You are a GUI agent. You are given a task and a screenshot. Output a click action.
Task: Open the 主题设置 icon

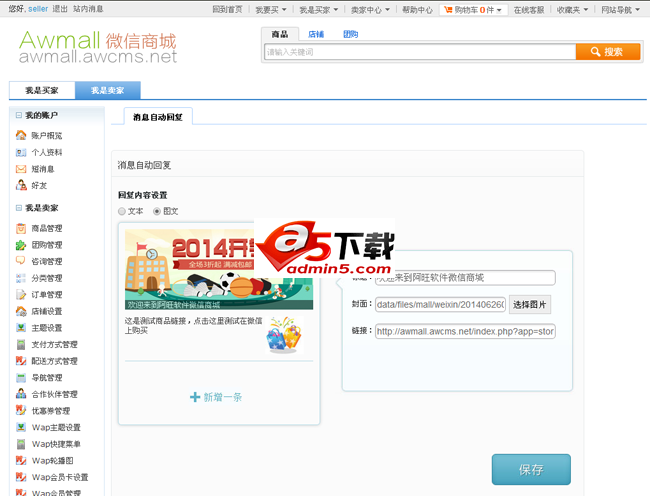tap(21, 327)
